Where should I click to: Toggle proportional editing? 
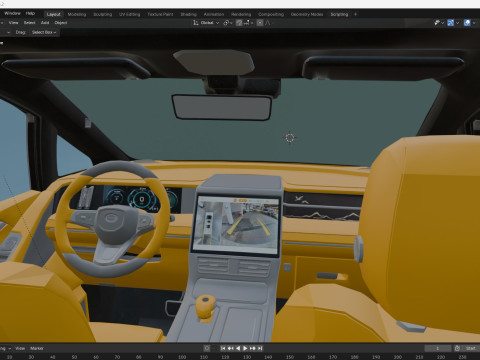(260, 23)
